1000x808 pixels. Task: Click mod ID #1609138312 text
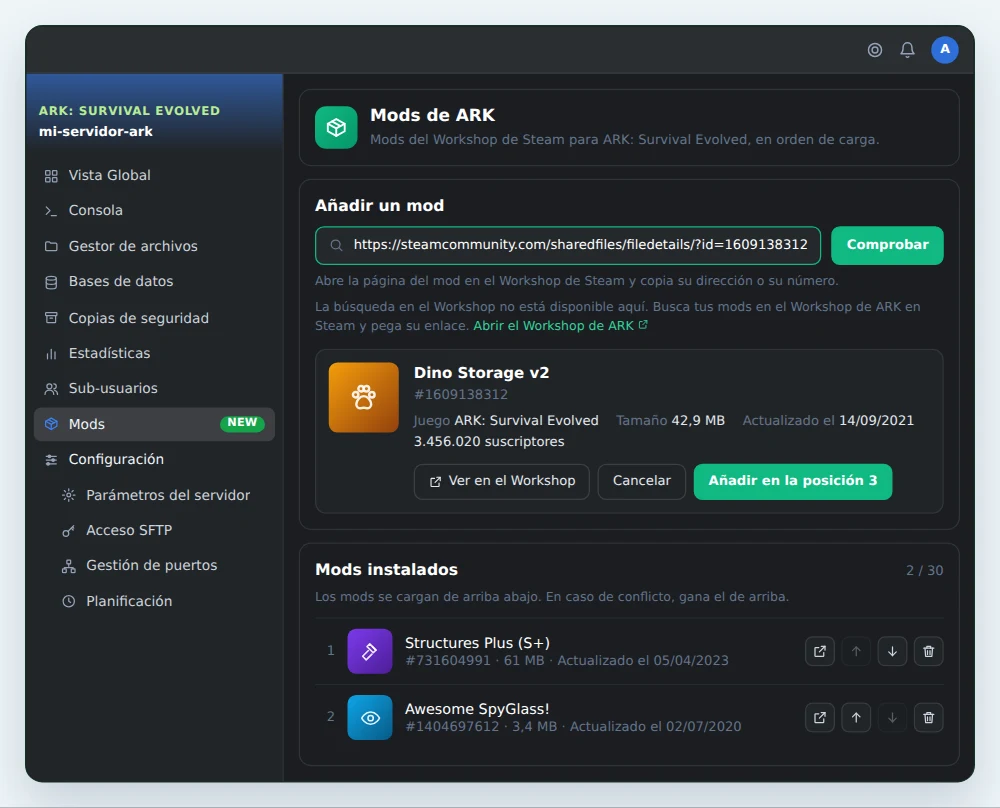pyautogui.click(x=460, y=395)
